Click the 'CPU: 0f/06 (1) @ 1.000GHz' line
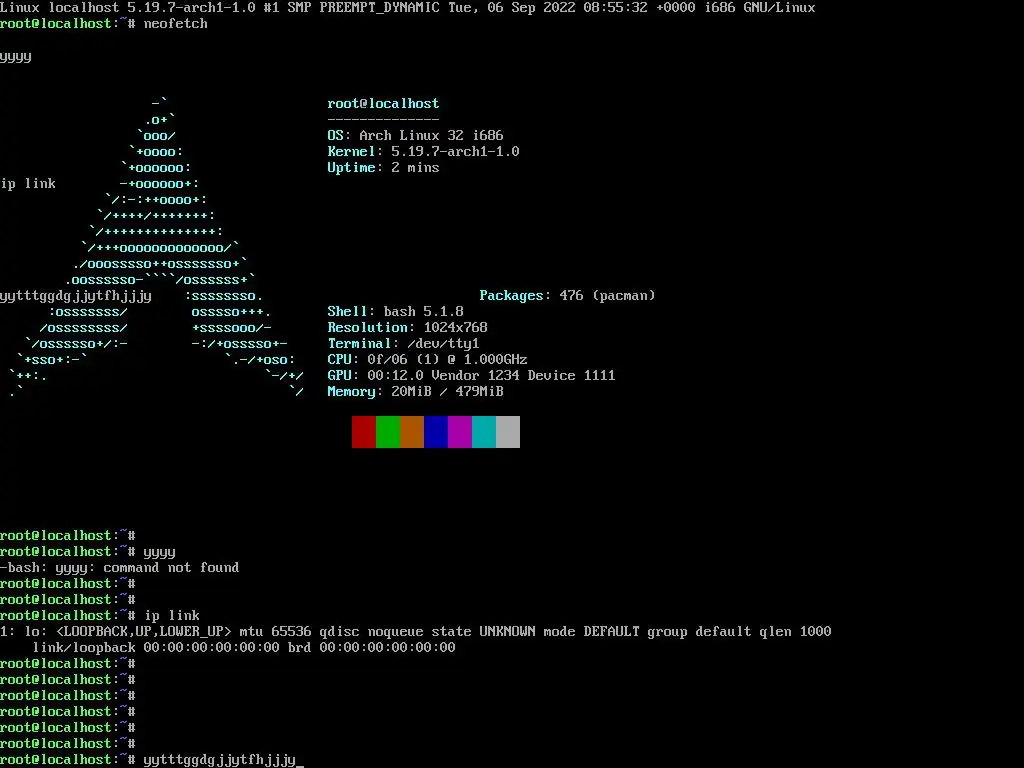1024x768 pixels. [x=427, y=359]
